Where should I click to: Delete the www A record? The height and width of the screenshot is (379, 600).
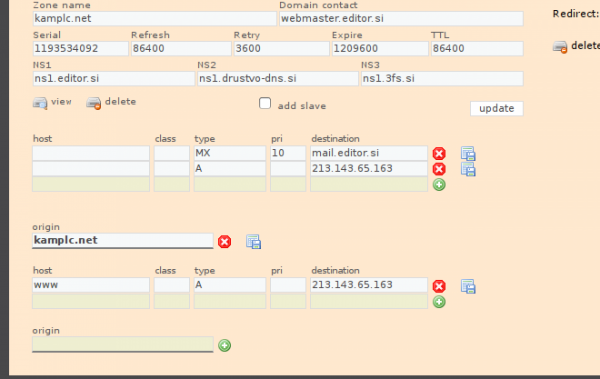[x=439, y=286]
